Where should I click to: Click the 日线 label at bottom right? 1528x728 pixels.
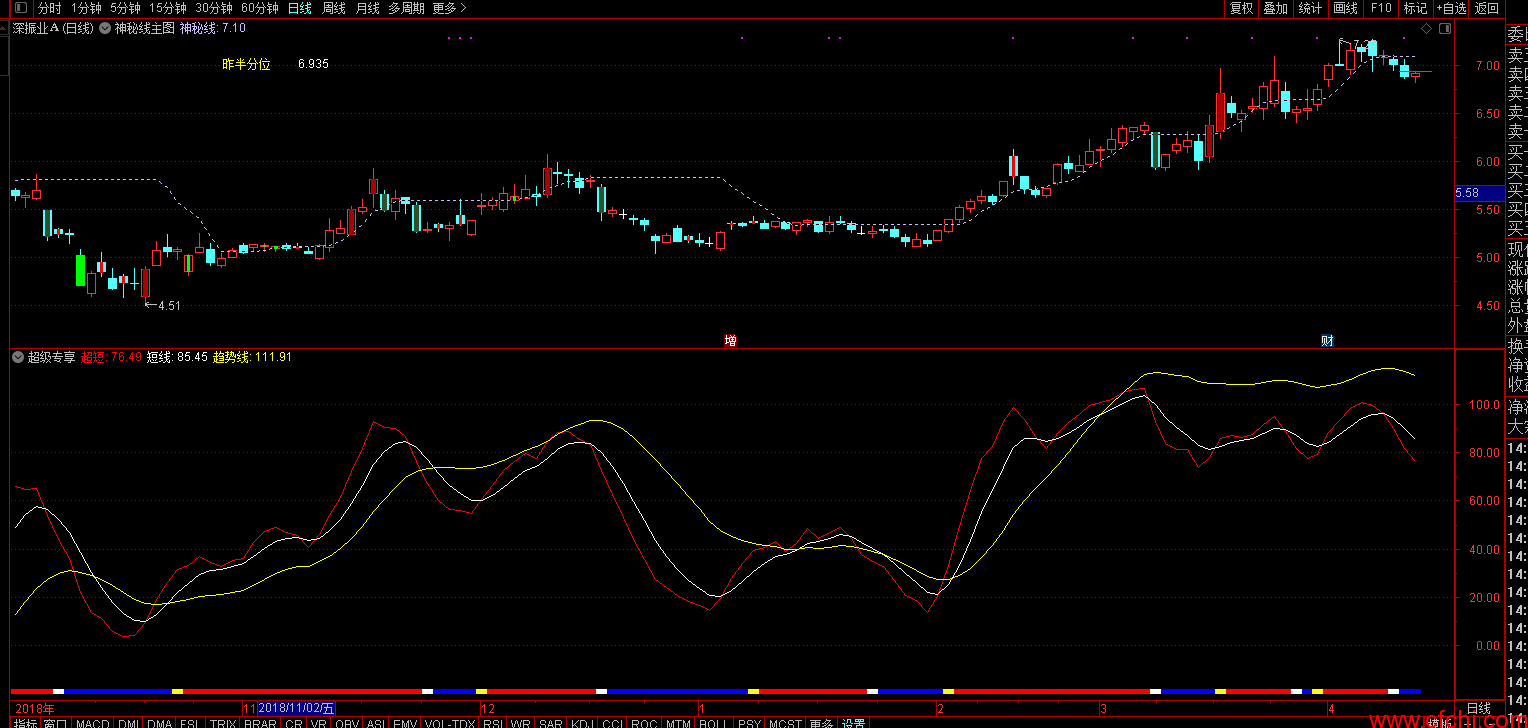[x=1479, y=708]
